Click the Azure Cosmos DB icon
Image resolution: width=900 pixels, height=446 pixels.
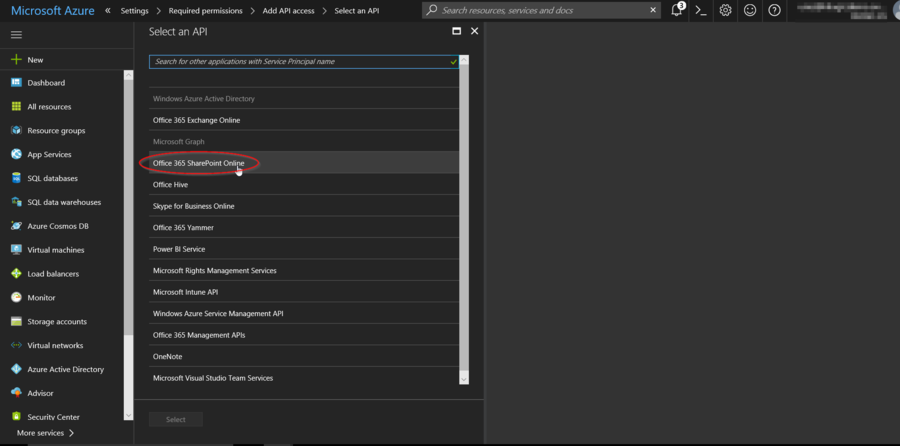[x=16, y=226]
